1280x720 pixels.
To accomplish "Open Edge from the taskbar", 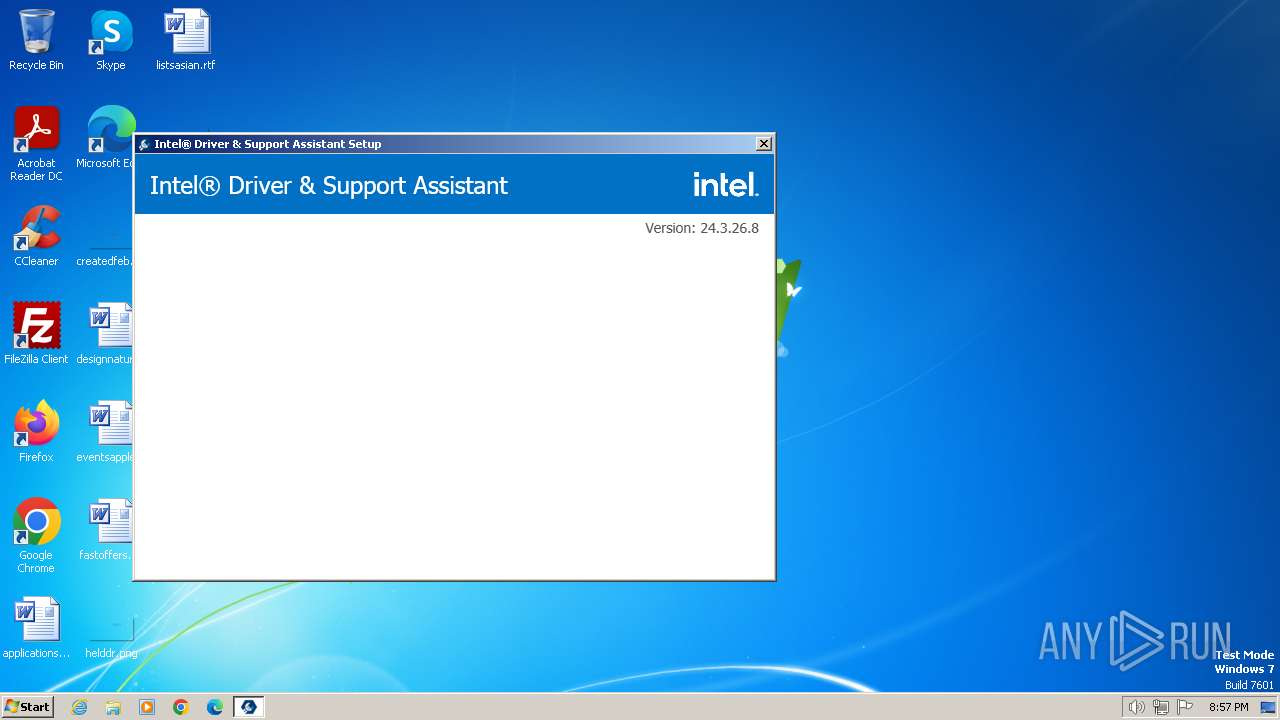I will coord(215,707).
